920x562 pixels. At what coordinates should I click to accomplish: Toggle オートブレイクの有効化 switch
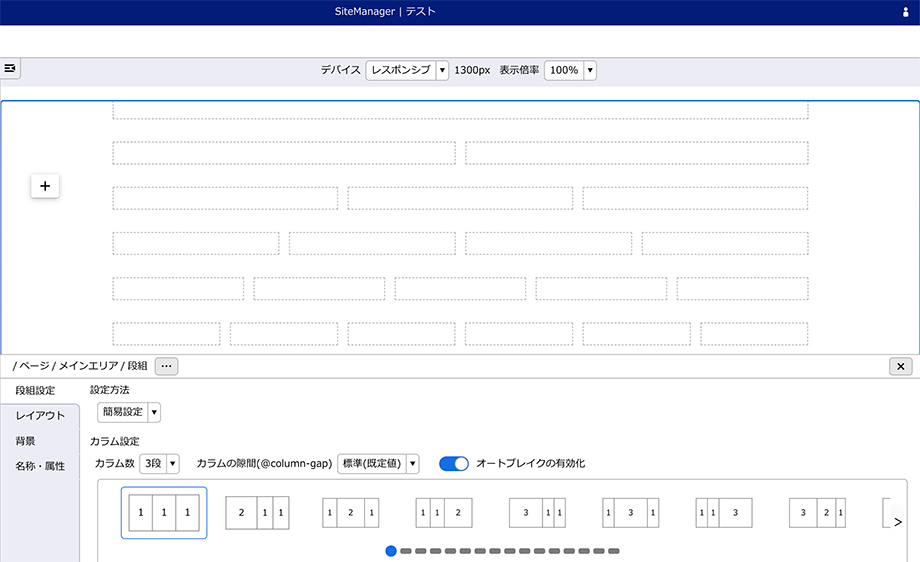pos(454,463)
